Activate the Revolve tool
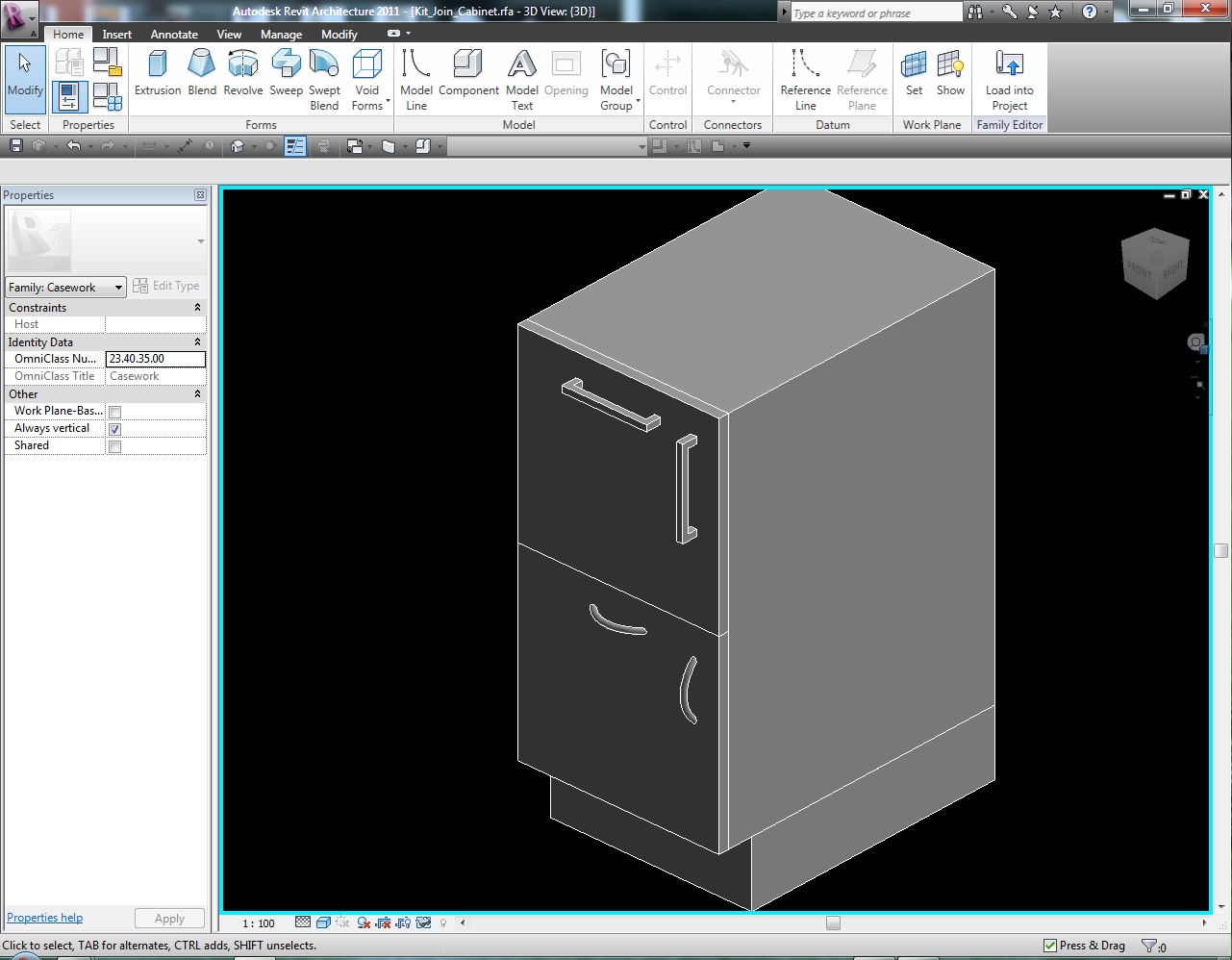The image size is (1232, 960). coord(243,74)
